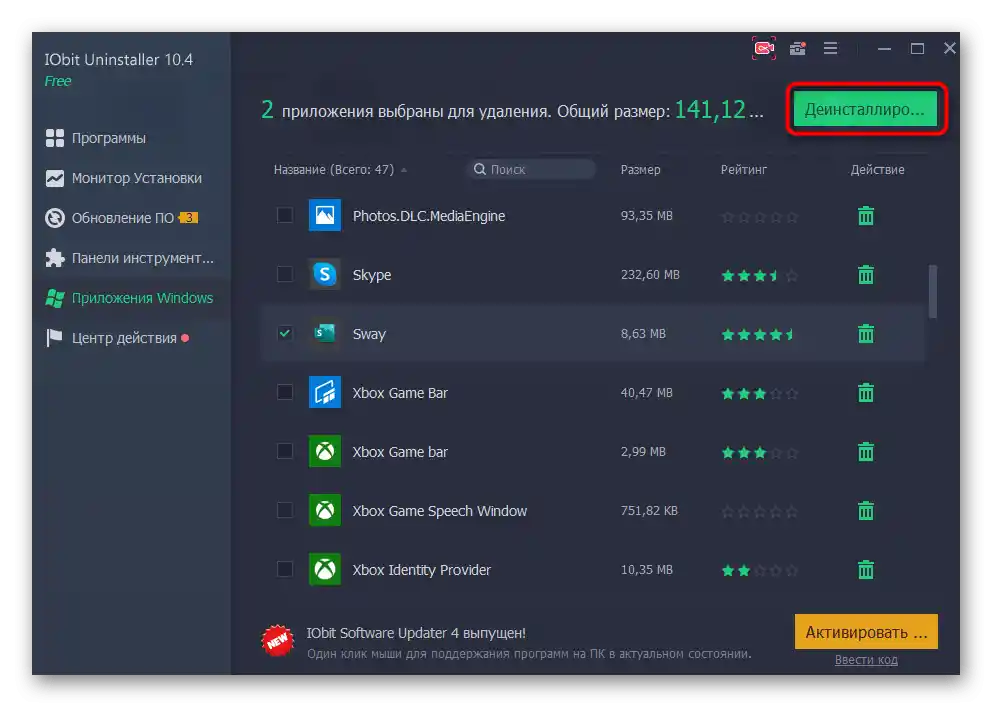The height and width of the screenshot is (707, 992).
Task: Focus the Поиск search field
Action: (531, 169)
